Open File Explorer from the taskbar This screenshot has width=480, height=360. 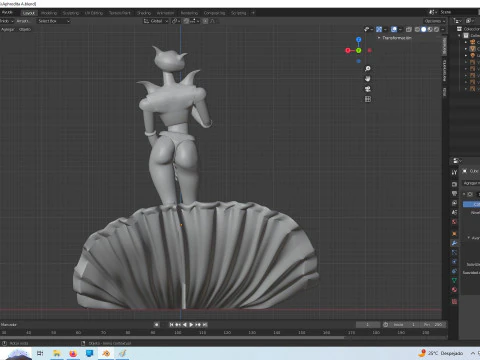click(x=57, y=353)
